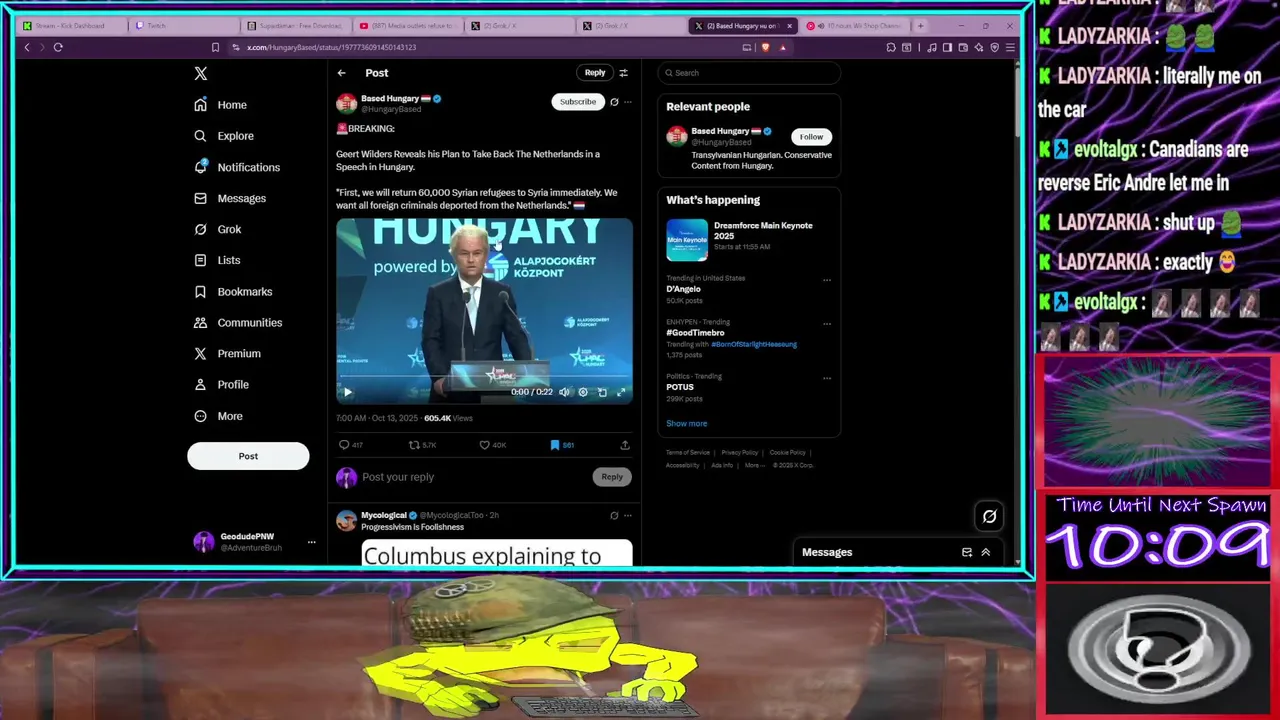This screenshot has height=720, width=1280.
Task: Click the X search field
Action: click(749, 73)
